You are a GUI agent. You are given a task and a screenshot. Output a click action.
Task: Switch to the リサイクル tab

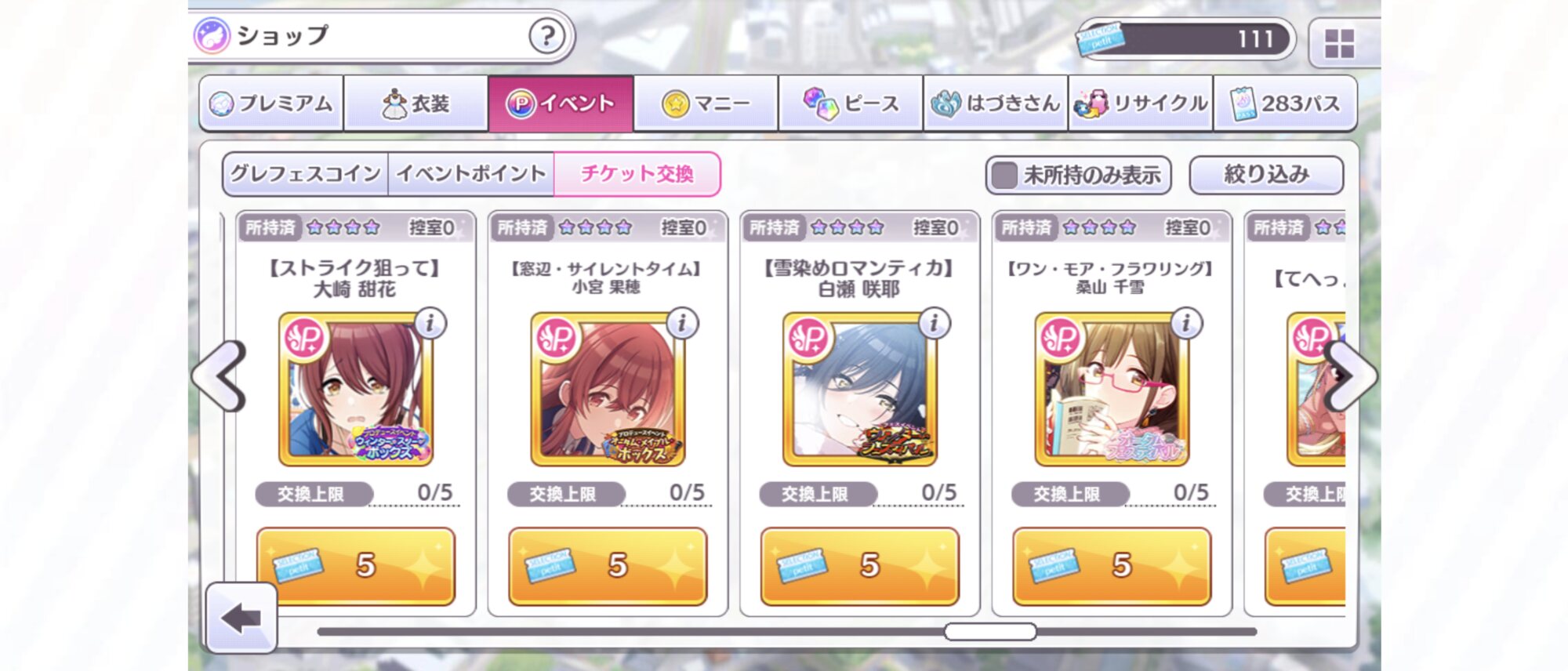pos(1141,103)
